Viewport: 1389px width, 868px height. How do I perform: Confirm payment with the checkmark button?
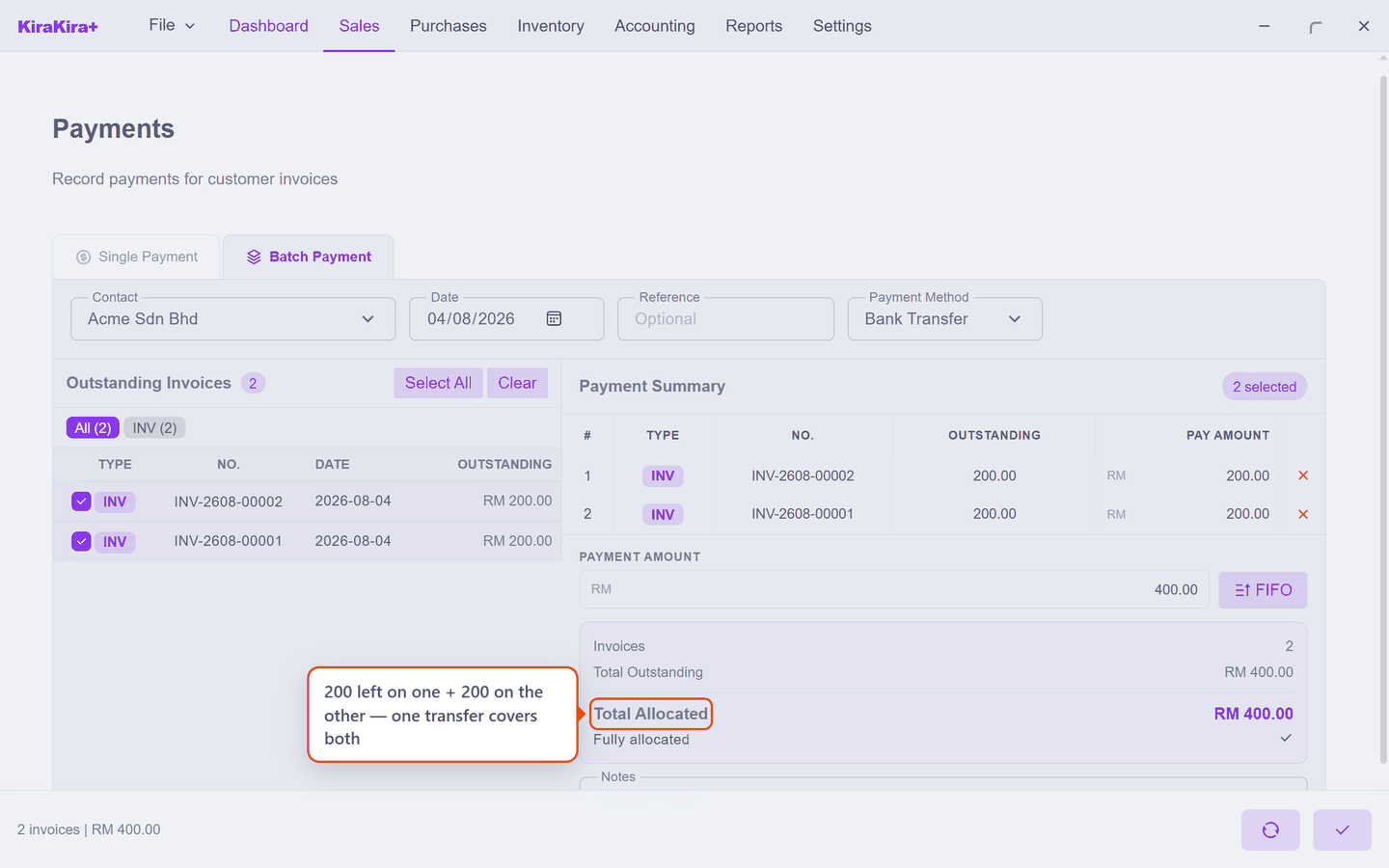coord(1342,829)
